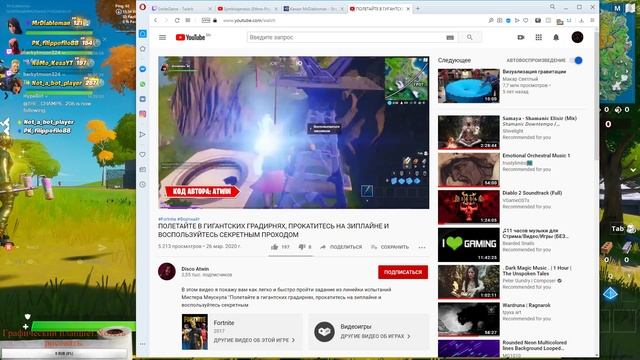Click the browser back arrow

156,20
